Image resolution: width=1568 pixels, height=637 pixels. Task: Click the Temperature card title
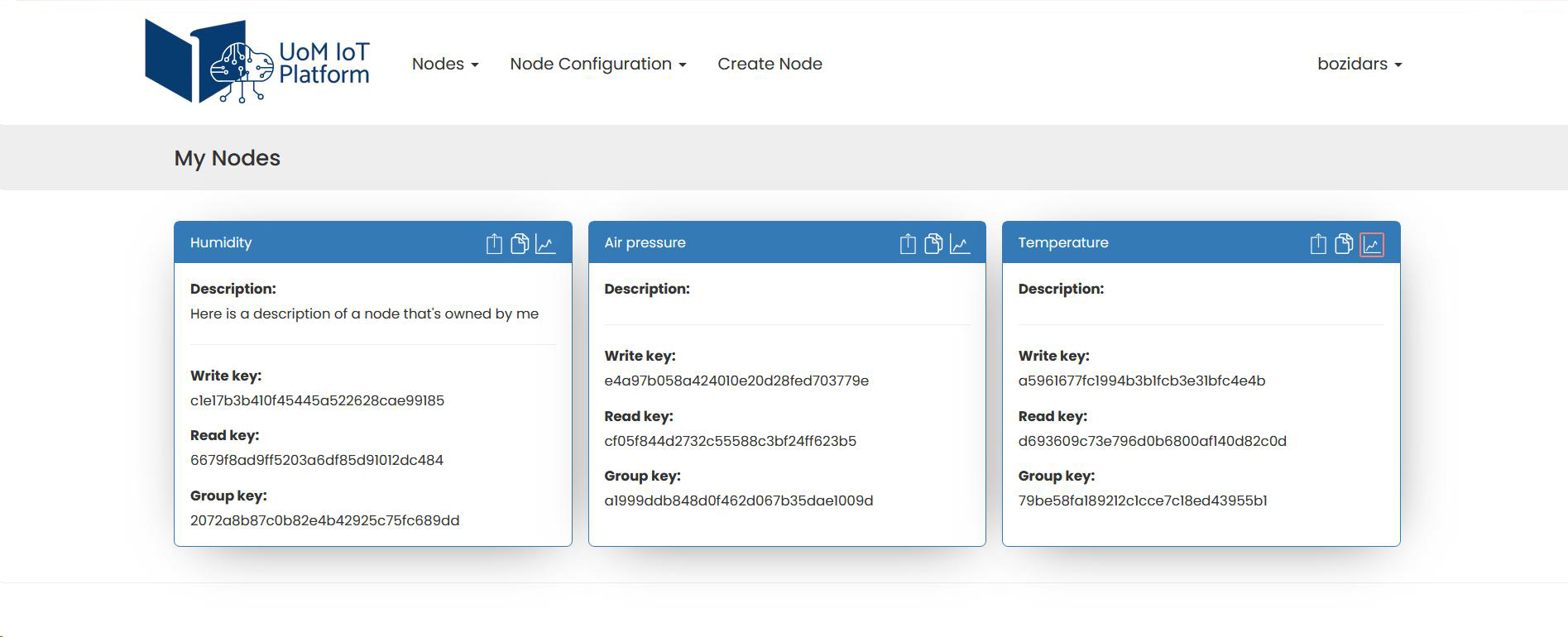pos(1062,242)
